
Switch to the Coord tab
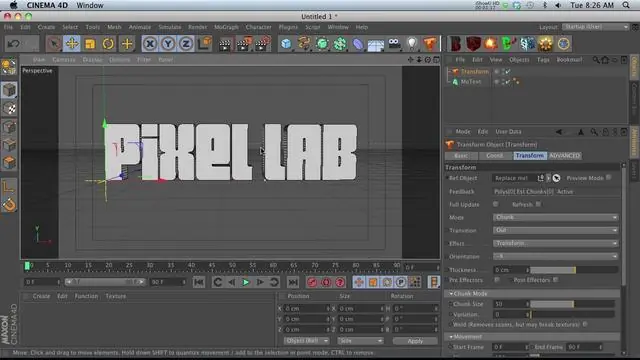(x=495, y=156)
